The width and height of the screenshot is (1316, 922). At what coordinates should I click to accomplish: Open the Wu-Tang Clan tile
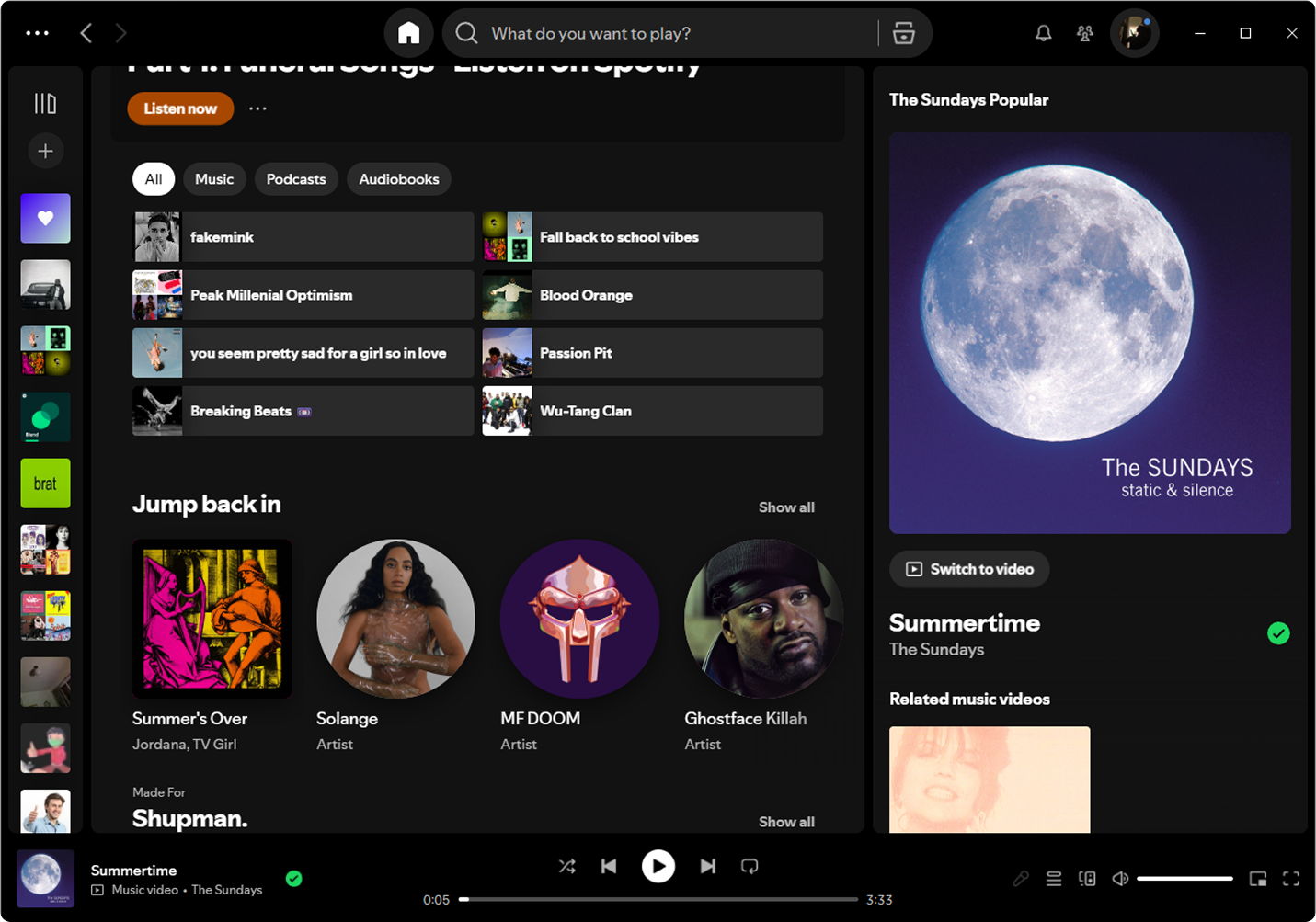pos(652,411)
